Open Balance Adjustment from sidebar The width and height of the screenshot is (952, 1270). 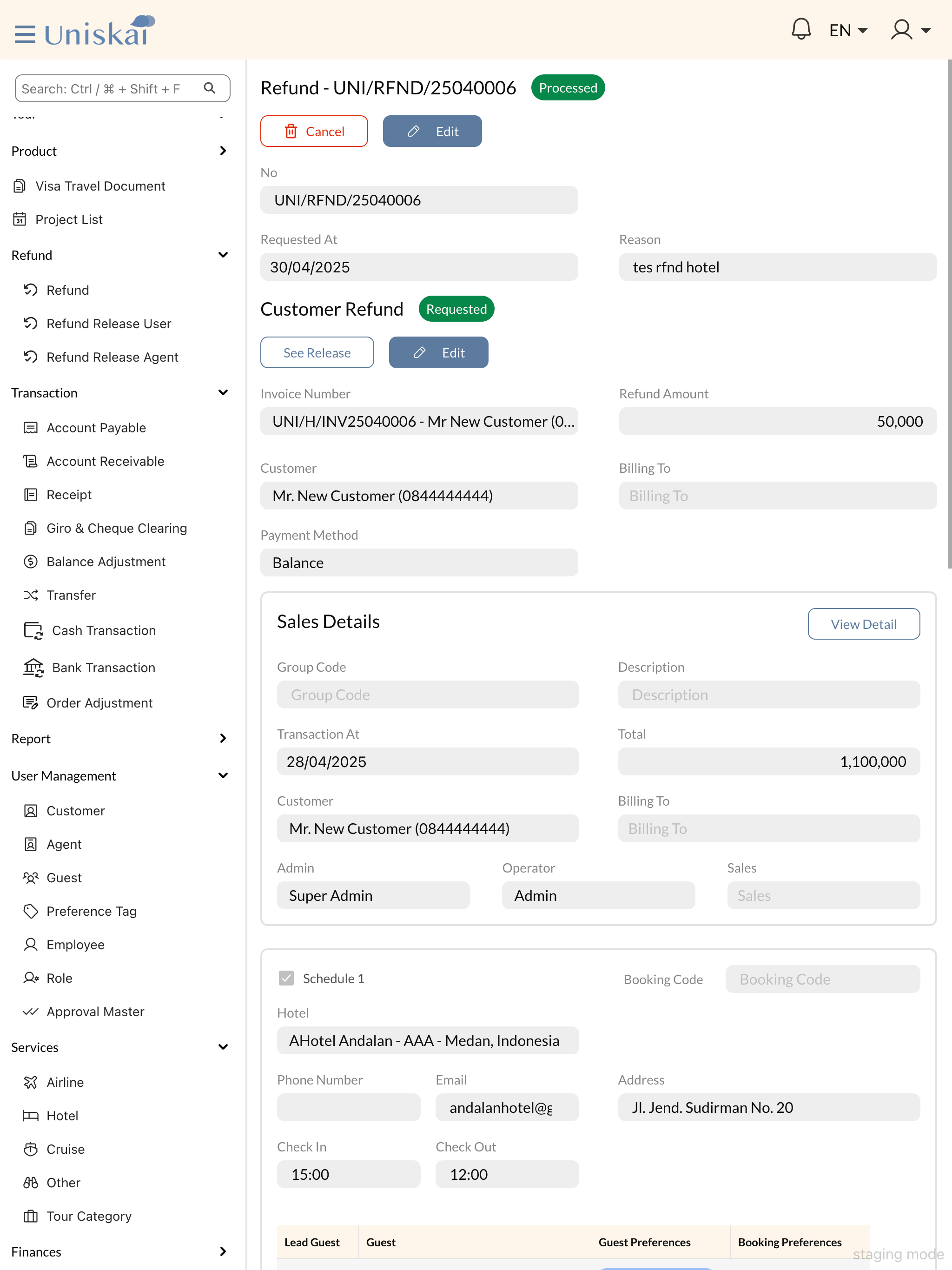(106, 562)
